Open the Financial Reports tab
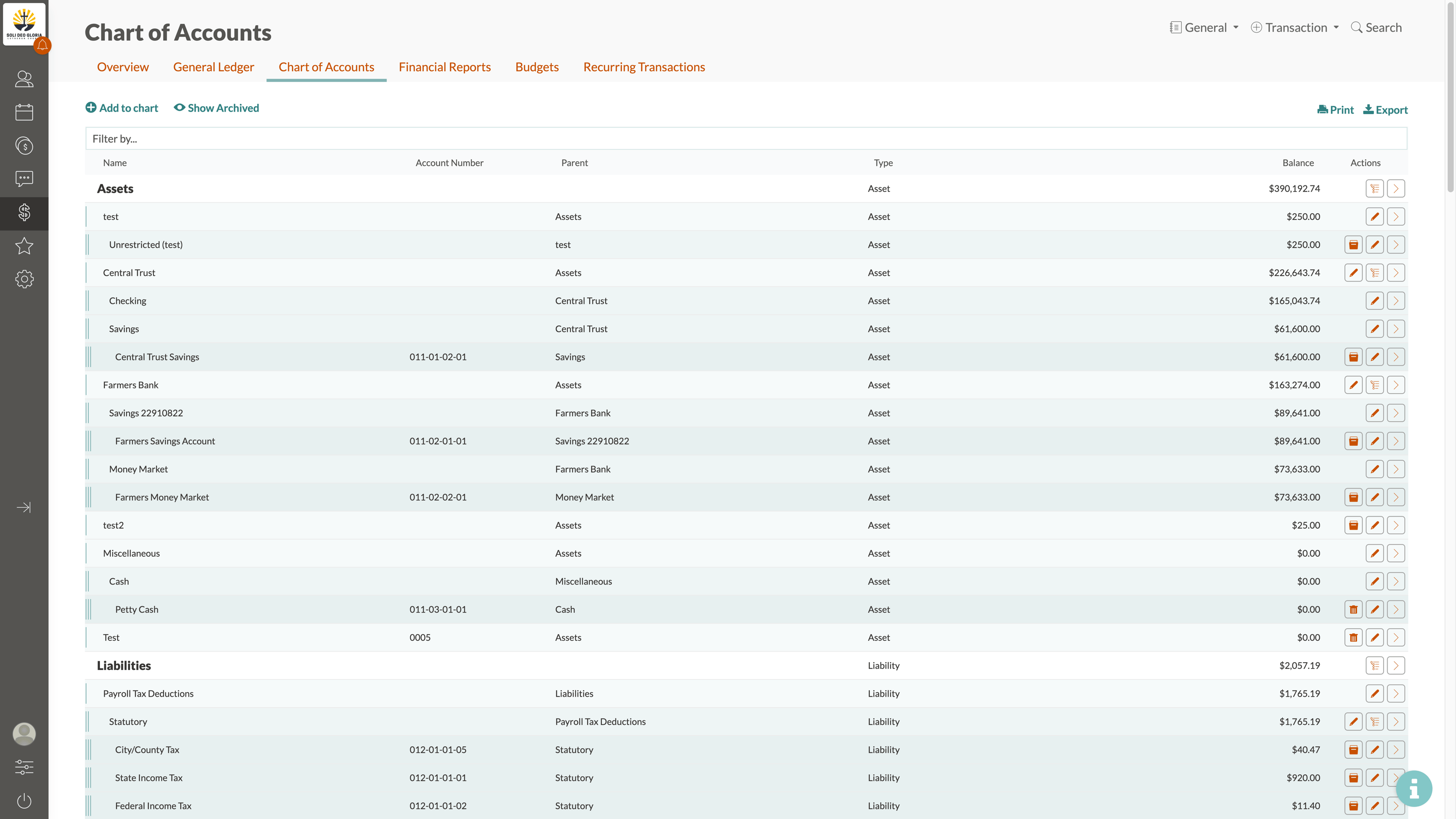 pos(444,67)
